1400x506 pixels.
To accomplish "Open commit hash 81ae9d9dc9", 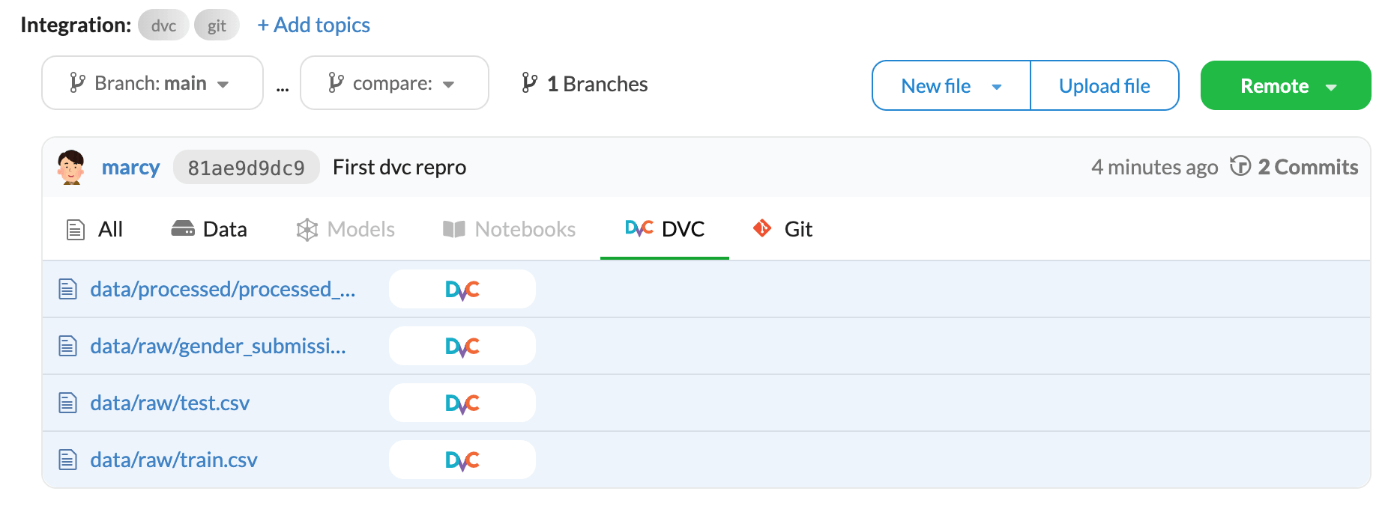I will 246,168.
